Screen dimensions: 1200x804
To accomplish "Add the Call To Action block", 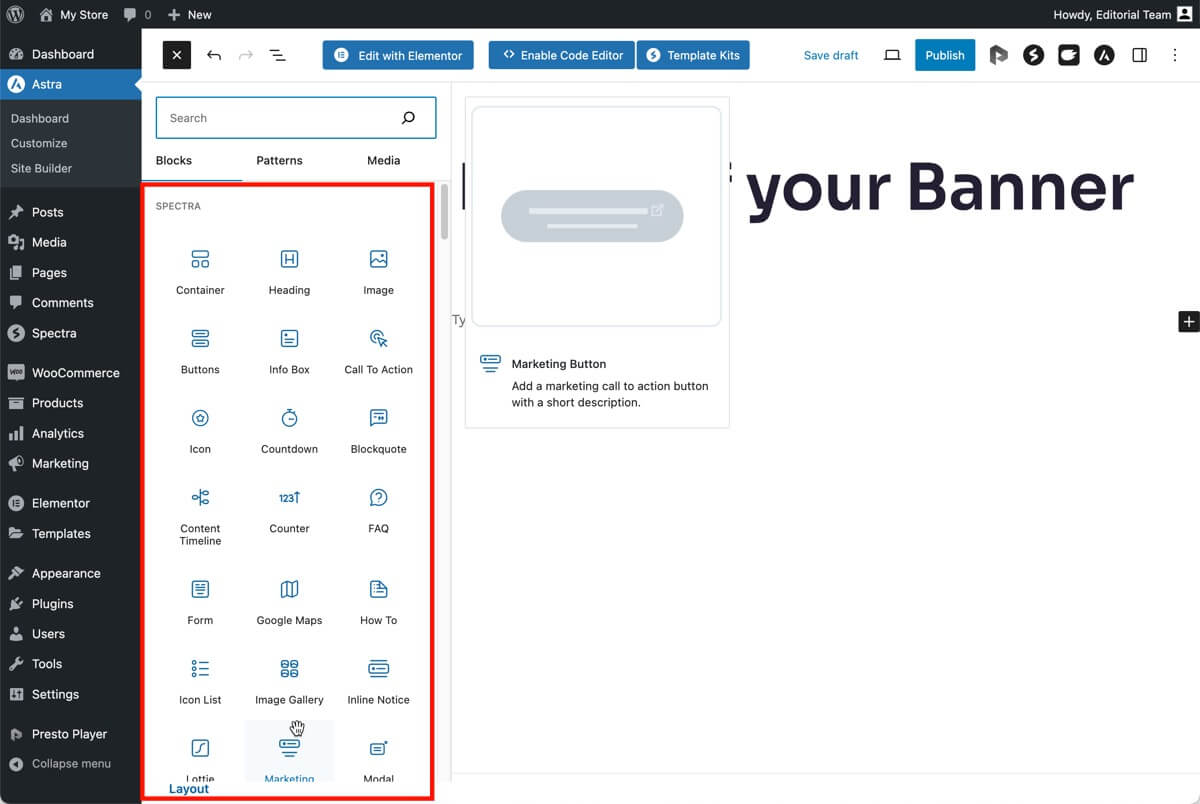I will (378, 351).
